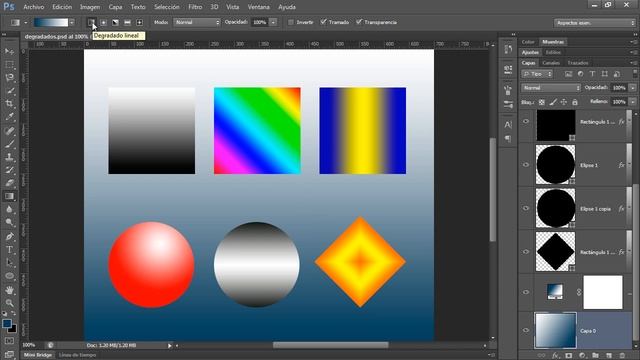Lock transparent pixels in Capas panel
Viewport: 640px width, 360px height.
click(x=542, y=102)
